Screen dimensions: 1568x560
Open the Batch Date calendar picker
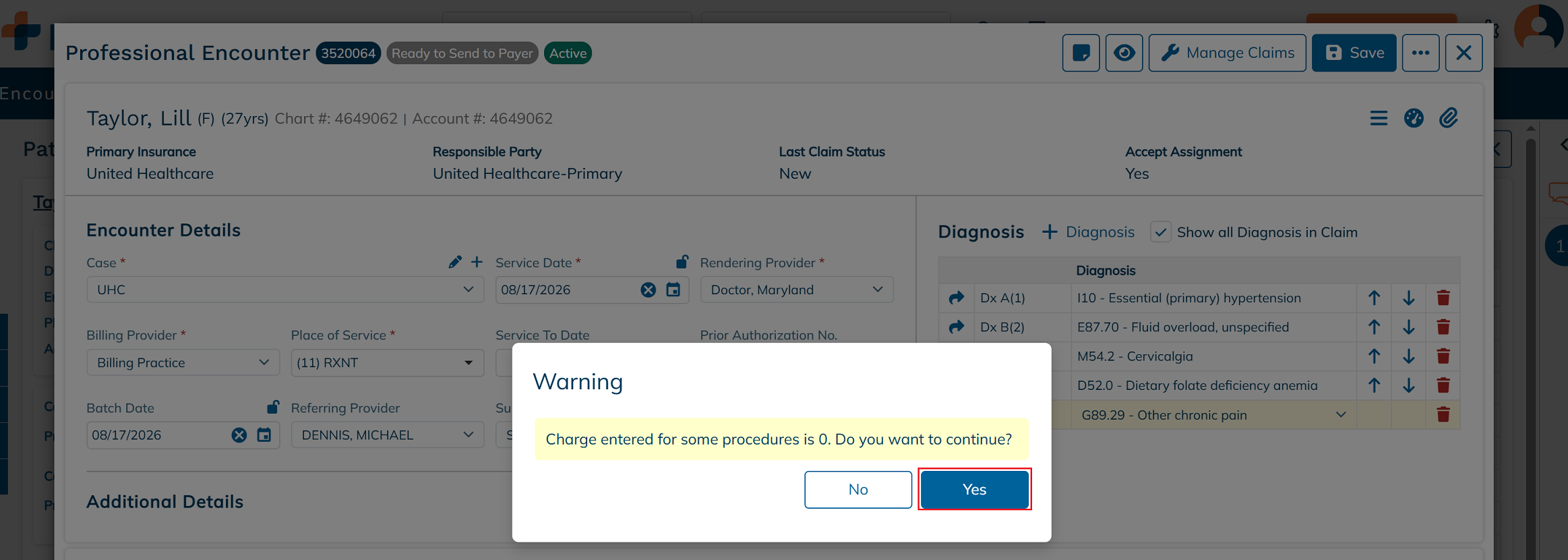tap(264, 435)
